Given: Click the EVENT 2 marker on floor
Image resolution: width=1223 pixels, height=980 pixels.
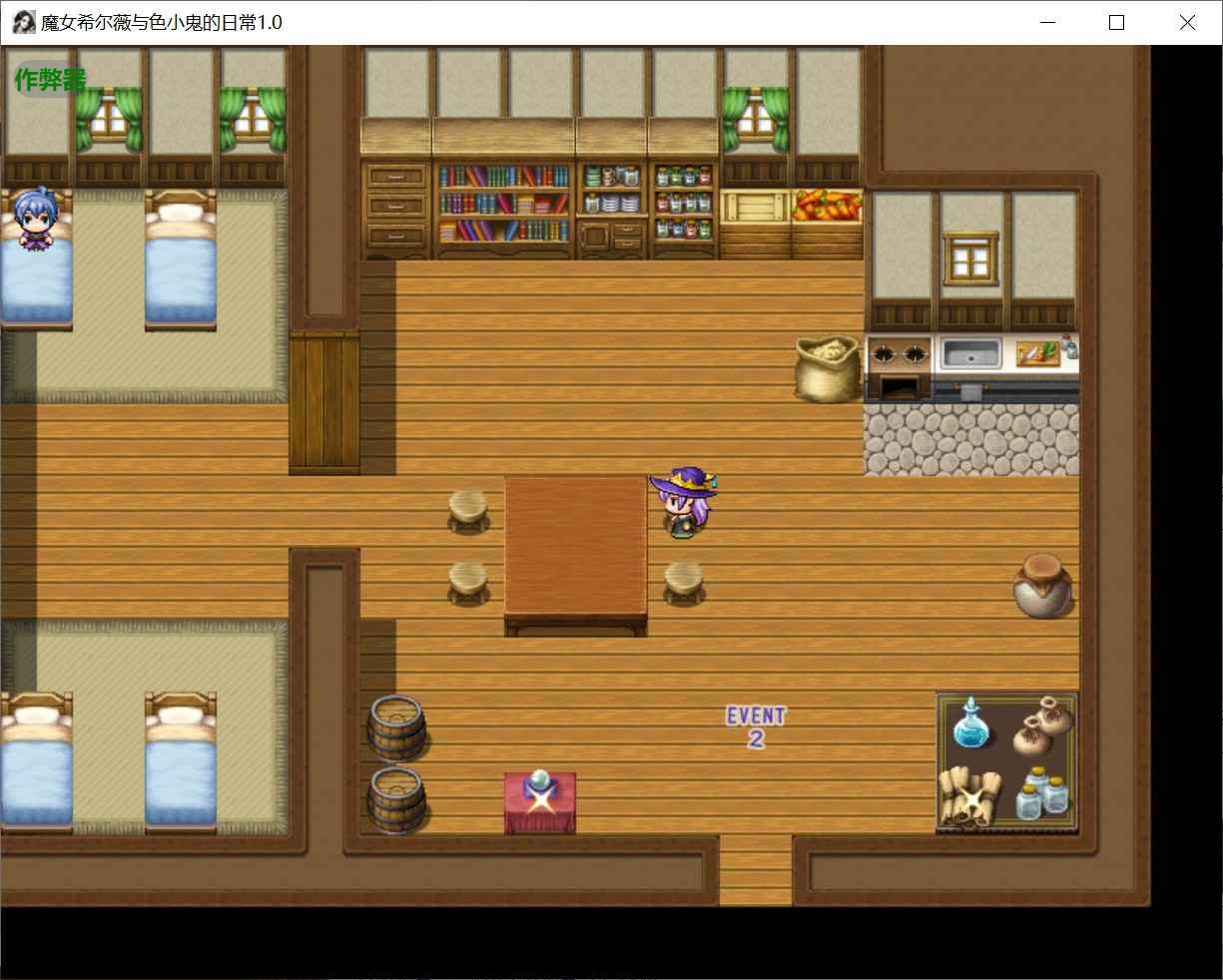Looking at the screenshot, I should [x=756, y=727].
